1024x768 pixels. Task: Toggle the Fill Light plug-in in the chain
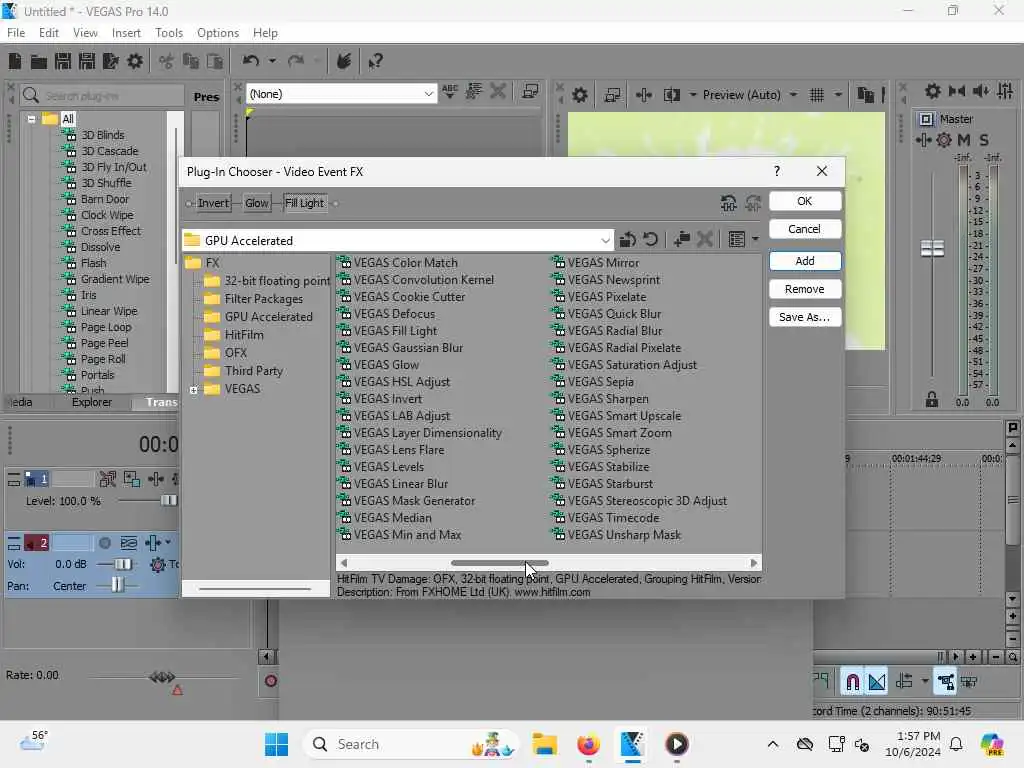pos(304,203)
